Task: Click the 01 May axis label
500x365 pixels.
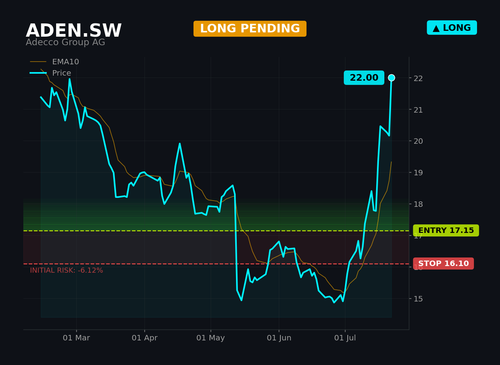Action: [x=210, y=338]
